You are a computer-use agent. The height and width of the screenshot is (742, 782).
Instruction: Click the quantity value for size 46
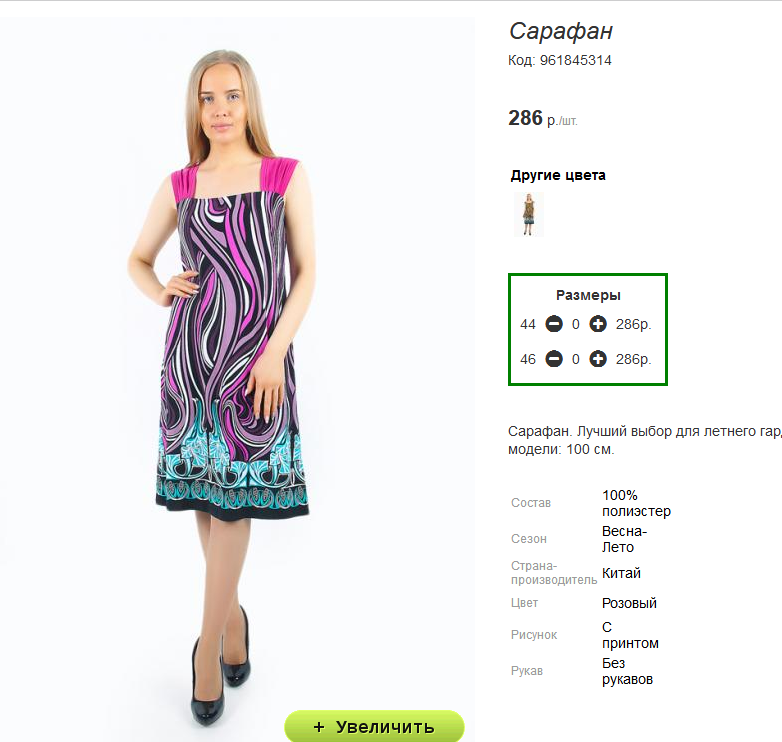click(576, 359)
